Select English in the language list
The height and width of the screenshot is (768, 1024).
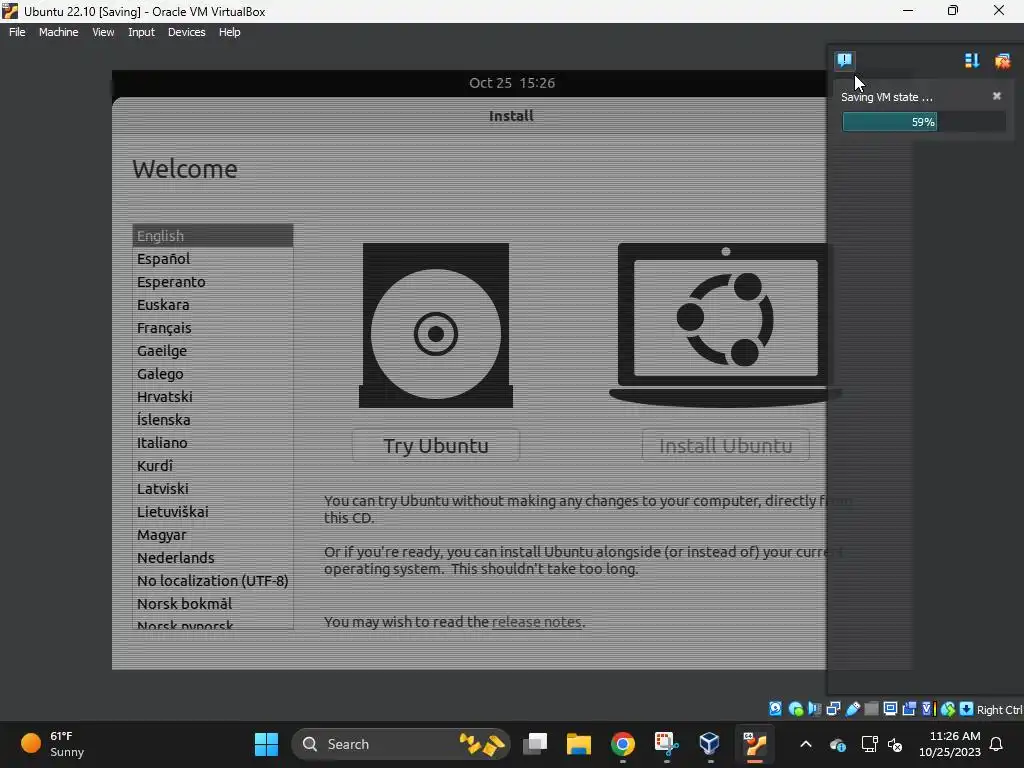tap(213, 236)
